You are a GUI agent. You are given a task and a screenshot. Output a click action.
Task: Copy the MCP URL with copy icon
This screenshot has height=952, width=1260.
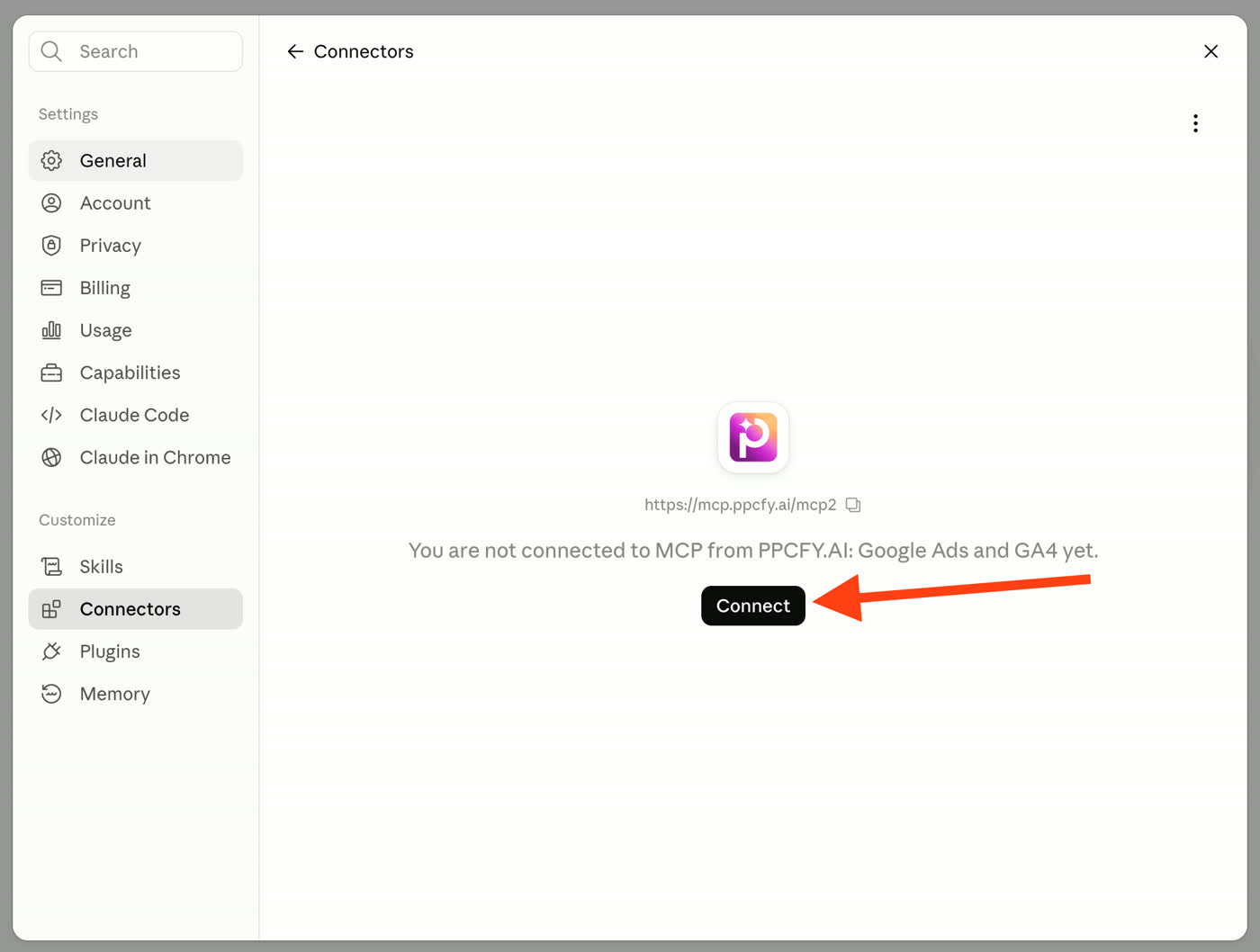coord(853,505)
